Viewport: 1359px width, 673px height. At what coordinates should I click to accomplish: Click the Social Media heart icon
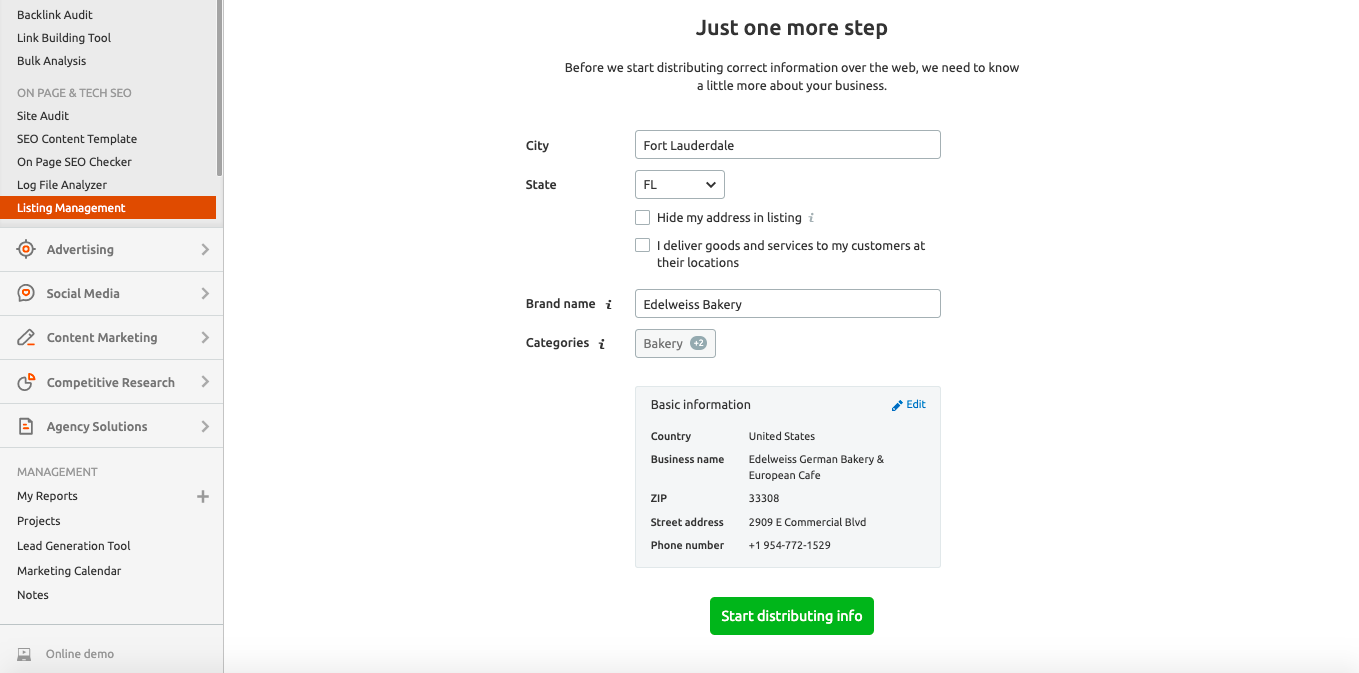coord(27,293)
